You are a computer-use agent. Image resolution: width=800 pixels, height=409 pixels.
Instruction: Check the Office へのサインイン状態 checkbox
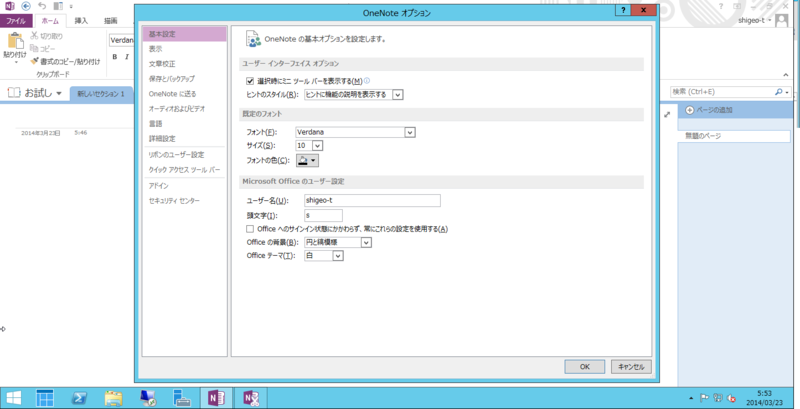coord(250,229)
